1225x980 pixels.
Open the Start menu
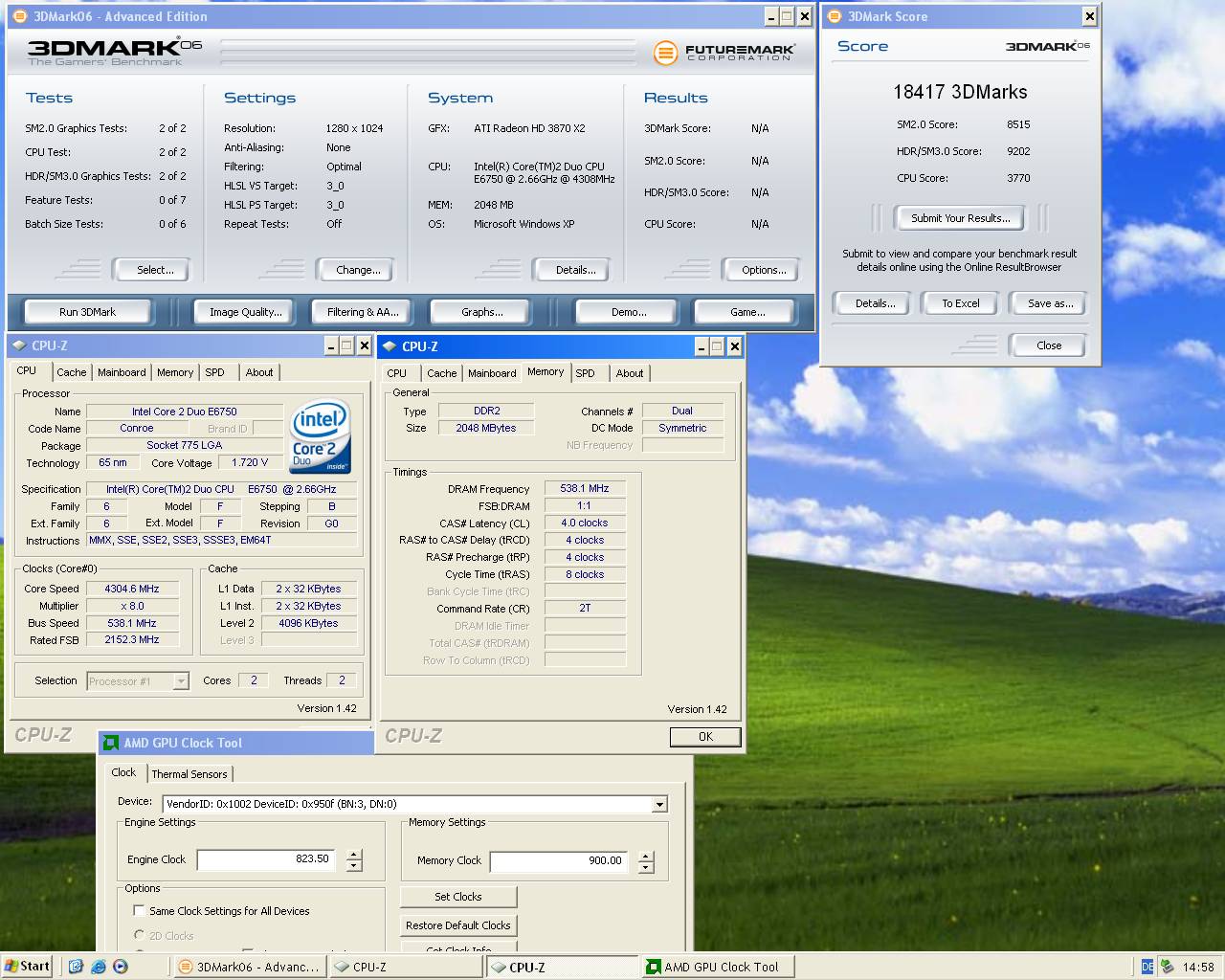pos(27,967)
